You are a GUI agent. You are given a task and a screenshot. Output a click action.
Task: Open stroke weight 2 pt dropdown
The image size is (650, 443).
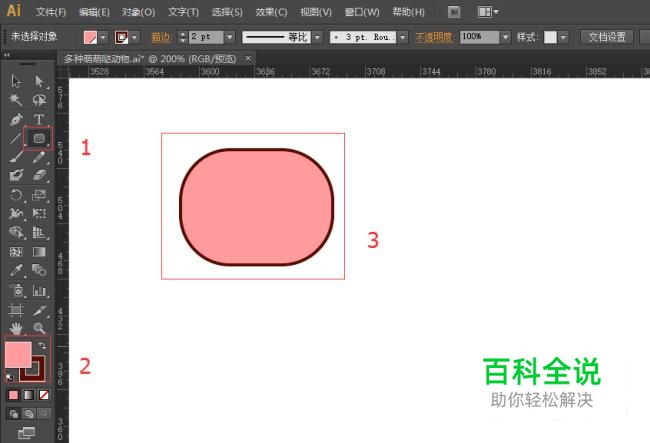coord(230,37)
